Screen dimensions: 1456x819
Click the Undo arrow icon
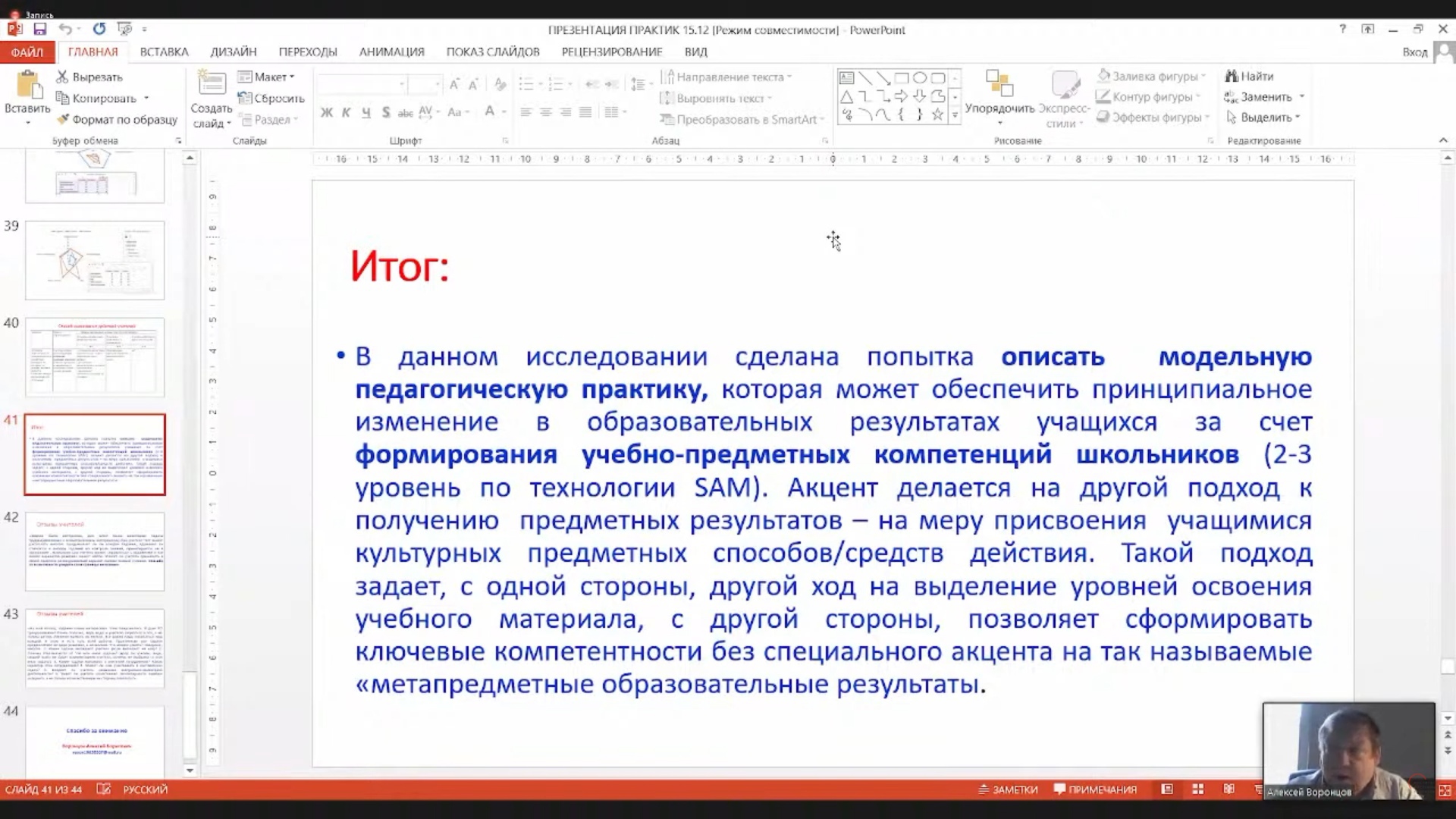pyautogui.click(x=66, y=29)
